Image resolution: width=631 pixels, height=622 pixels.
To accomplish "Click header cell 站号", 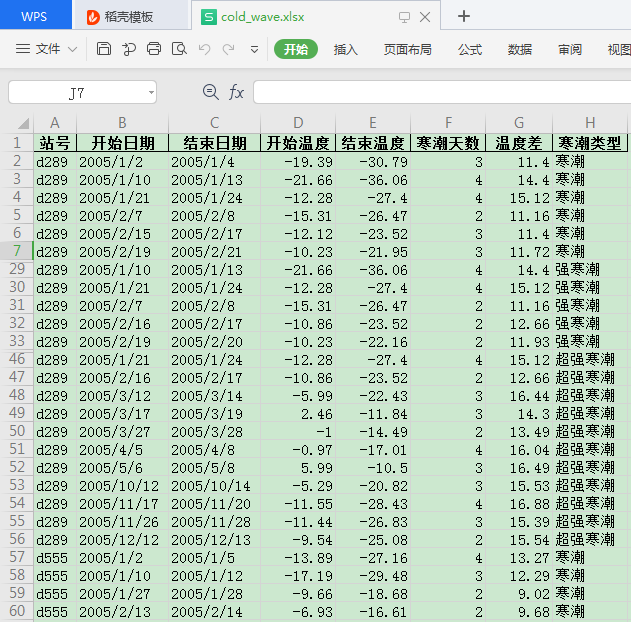I will [55, 143].
